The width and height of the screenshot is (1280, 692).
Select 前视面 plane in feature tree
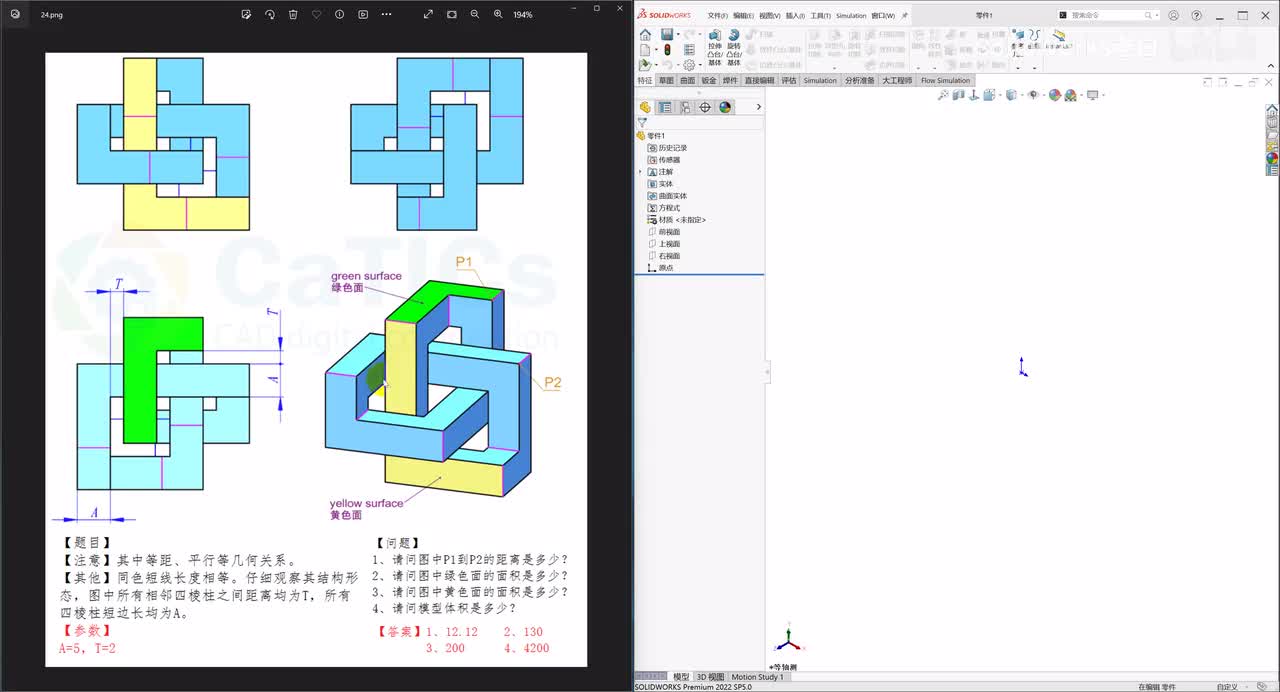tap(664, 232)
